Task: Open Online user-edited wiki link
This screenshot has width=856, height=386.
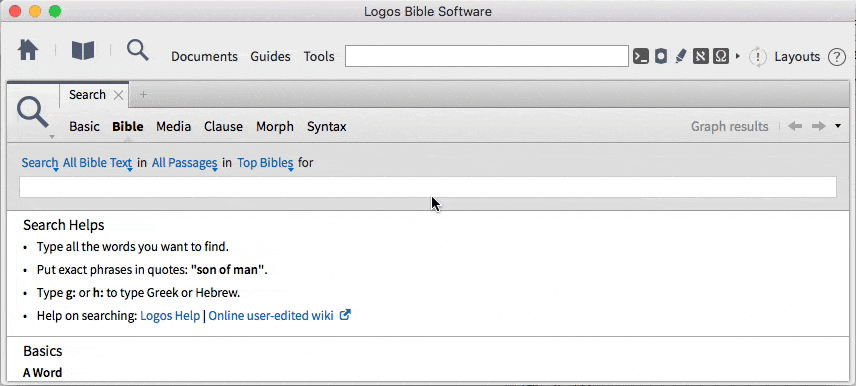Action: click(x=271, y=316)
